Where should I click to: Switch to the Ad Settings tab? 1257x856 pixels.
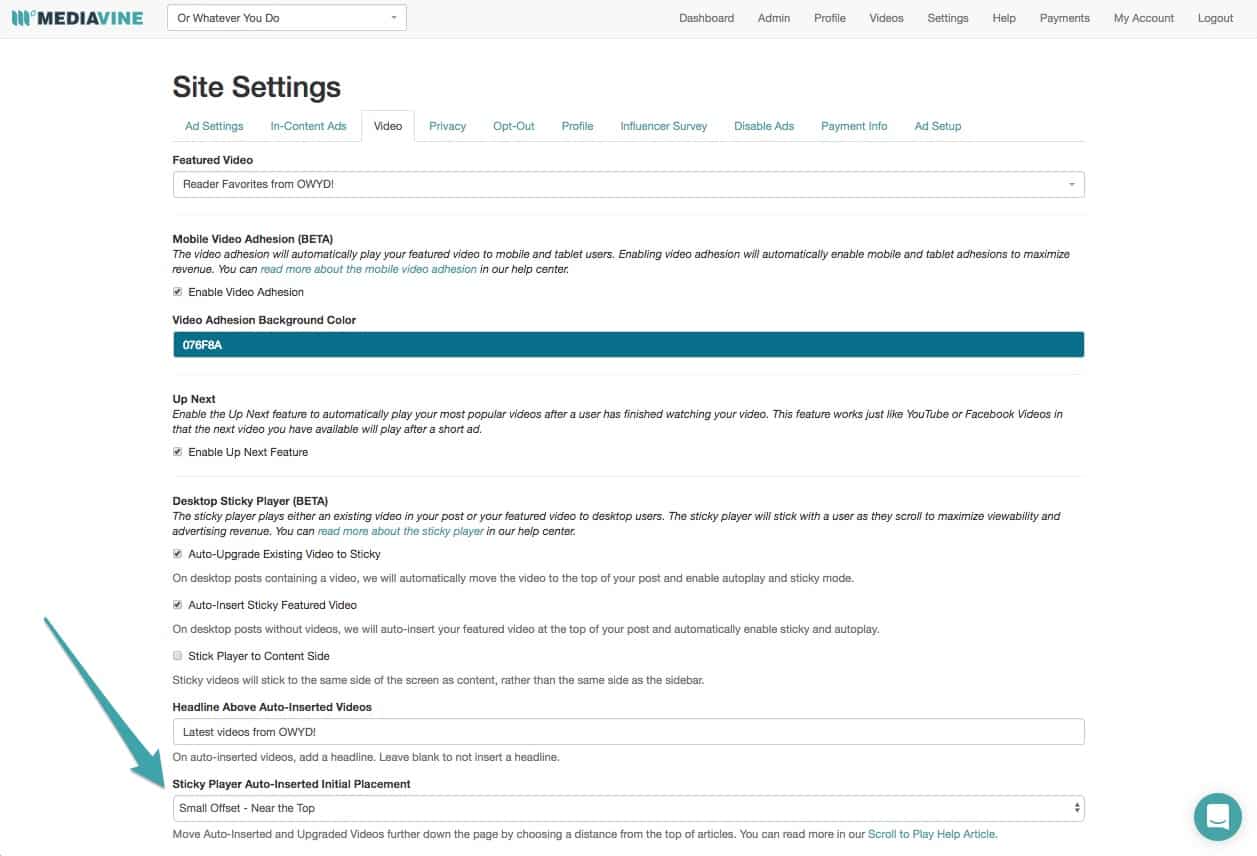[214, 126]
